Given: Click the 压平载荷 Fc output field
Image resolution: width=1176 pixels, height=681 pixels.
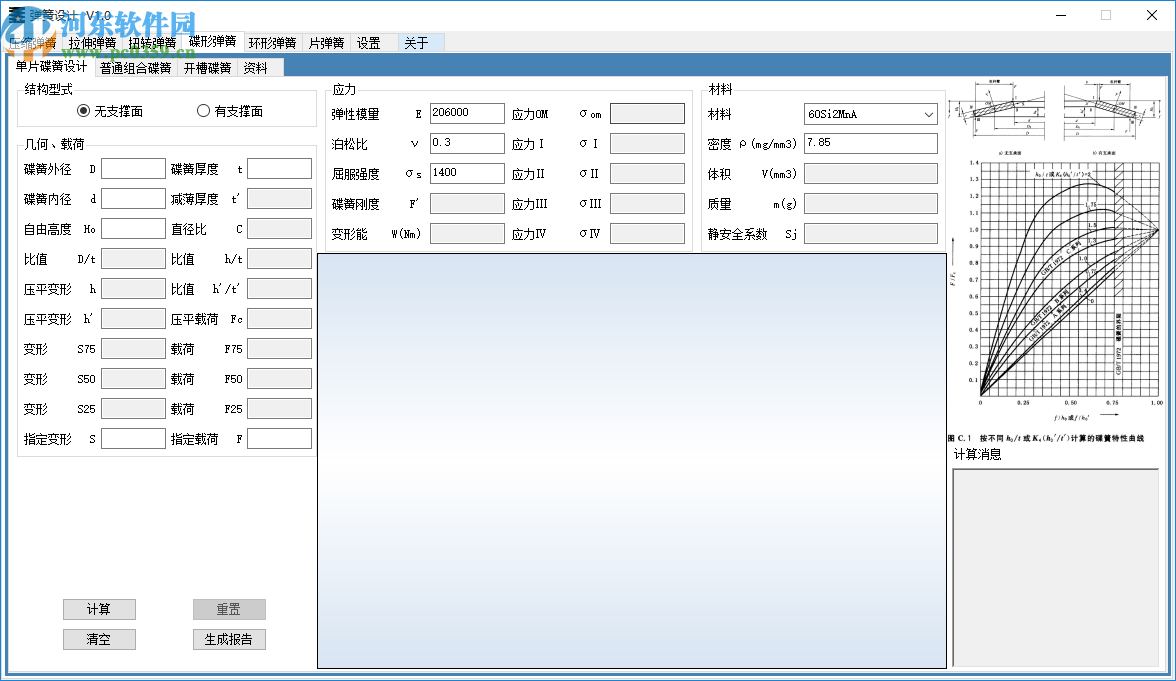Looking at the screenshot, I should (x=279, y=319).
